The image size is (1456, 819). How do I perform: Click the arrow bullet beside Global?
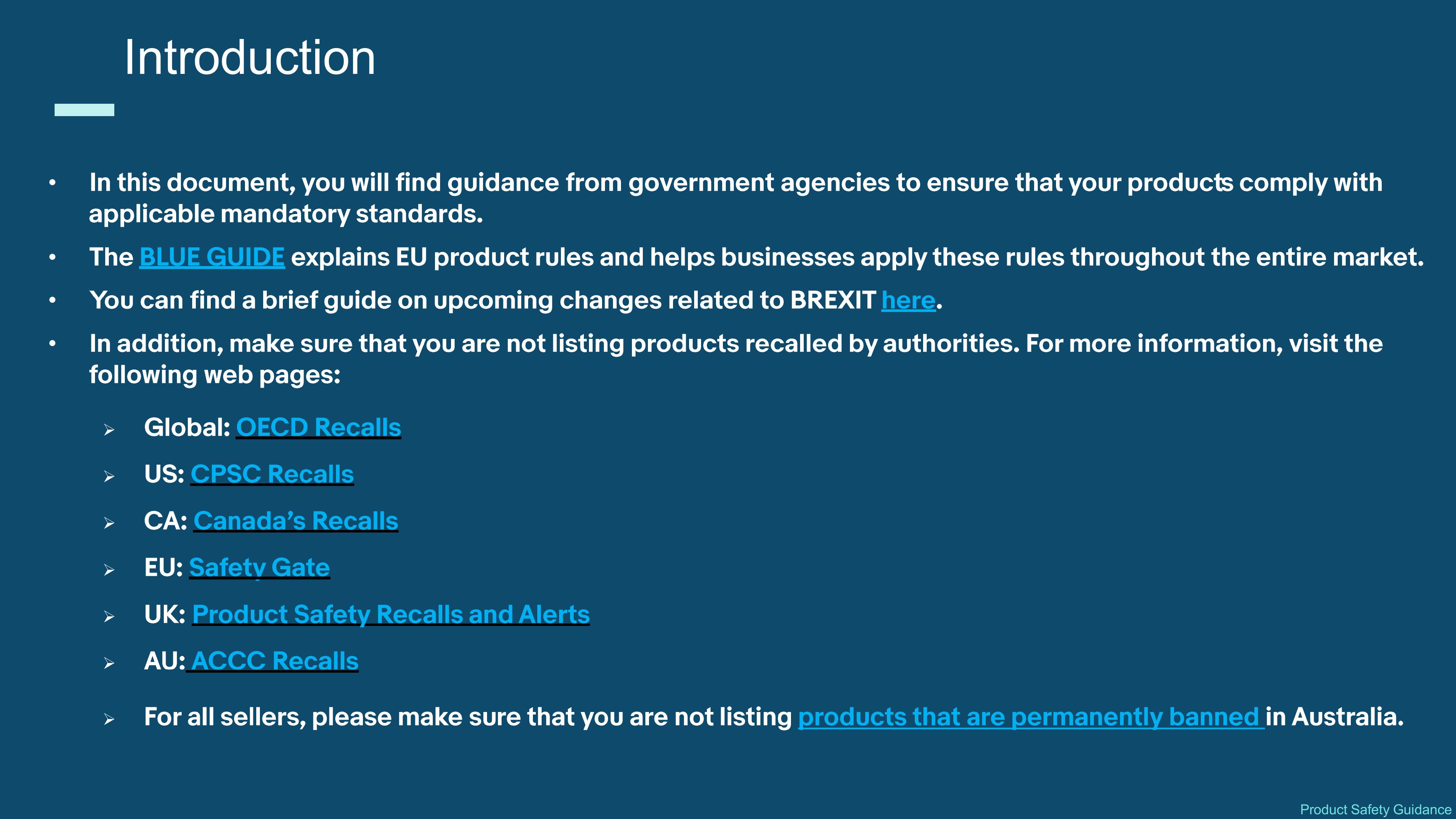coord(109,430)
